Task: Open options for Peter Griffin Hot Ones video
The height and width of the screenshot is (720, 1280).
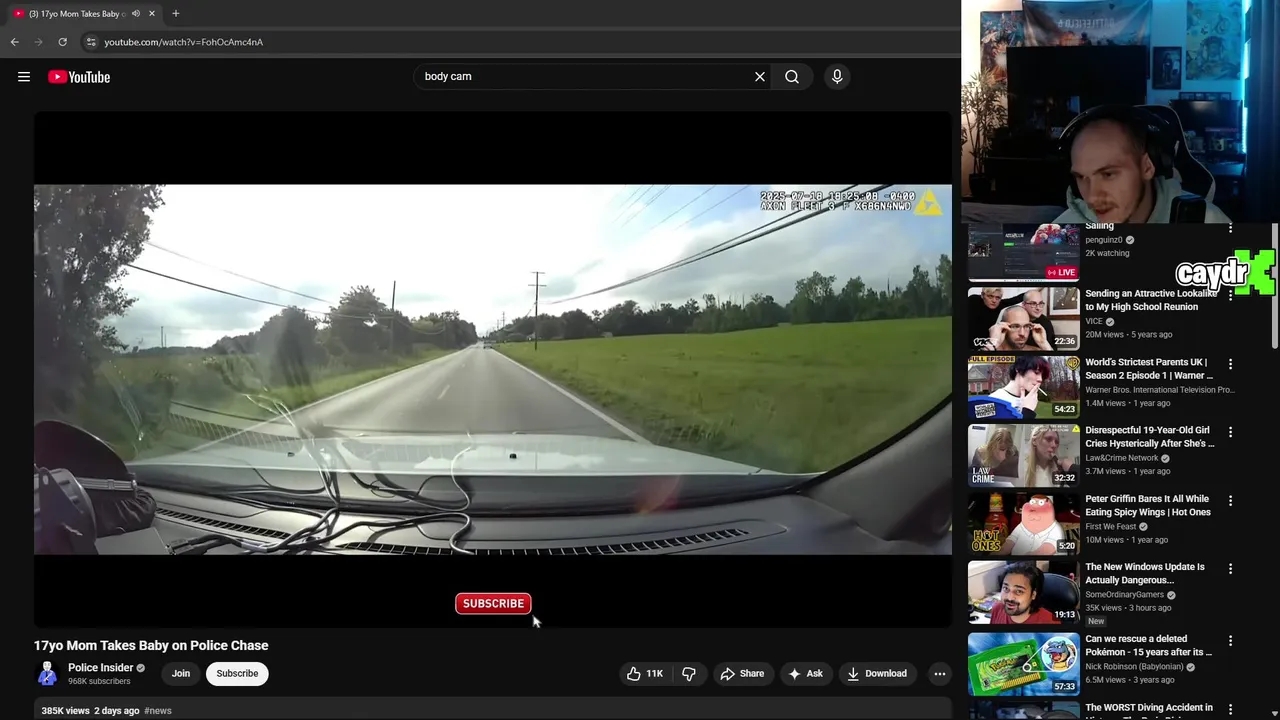Action: coord(1231,500)
